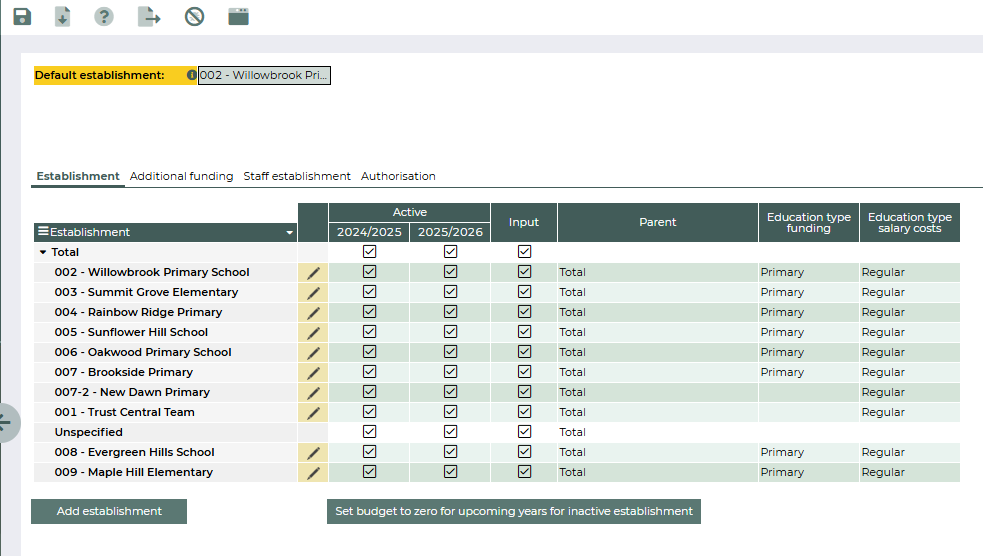Click the cancel prohibition icon in toolbar
This screenshot has height=556, width=983.
coord(194,17)
